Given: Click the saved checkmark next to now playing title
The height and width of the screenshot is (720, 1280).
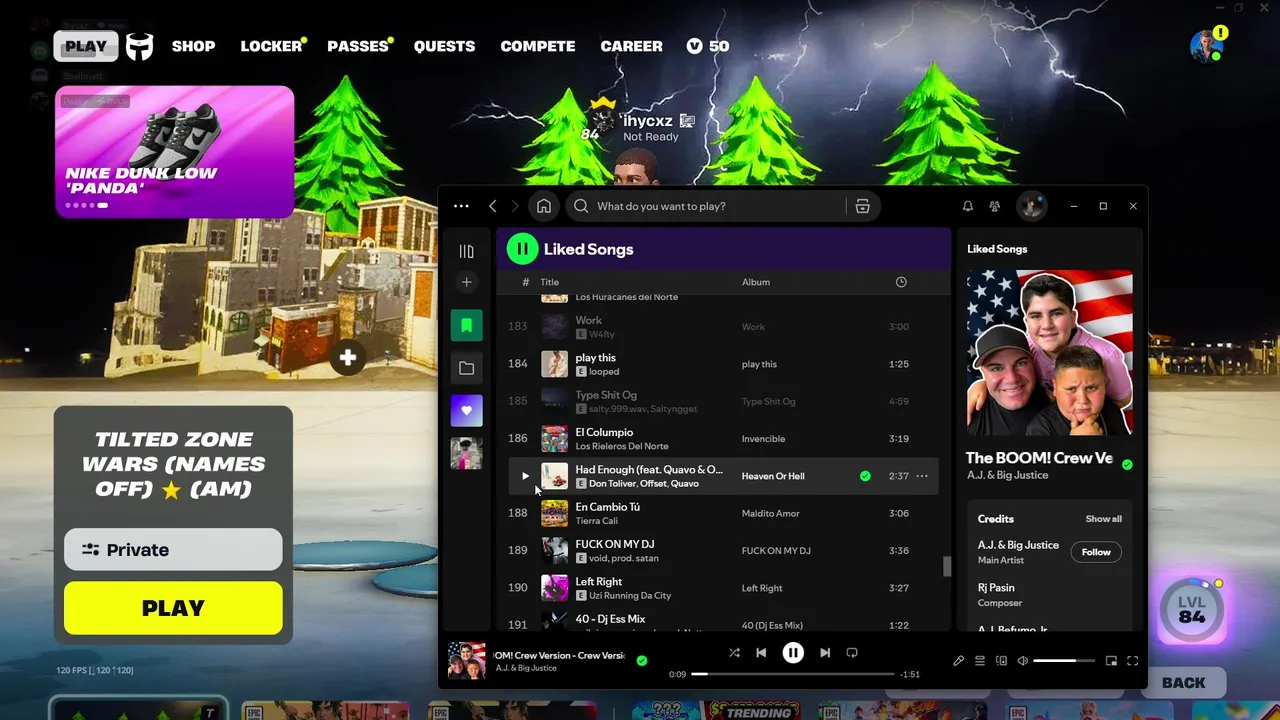Looking at the screenshot, I should 642,660.
